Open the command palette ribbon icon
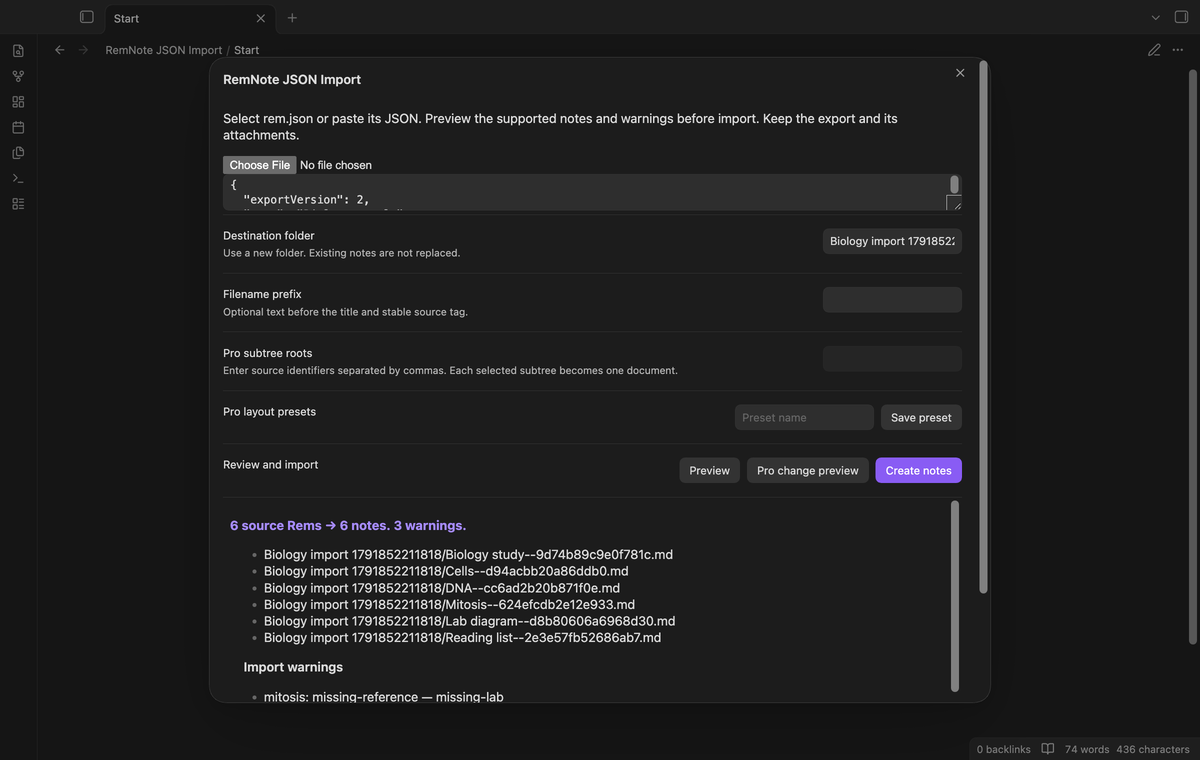The width and height of the screenshot is (1200, 760). pyautogui.click(x=18, y=178)
